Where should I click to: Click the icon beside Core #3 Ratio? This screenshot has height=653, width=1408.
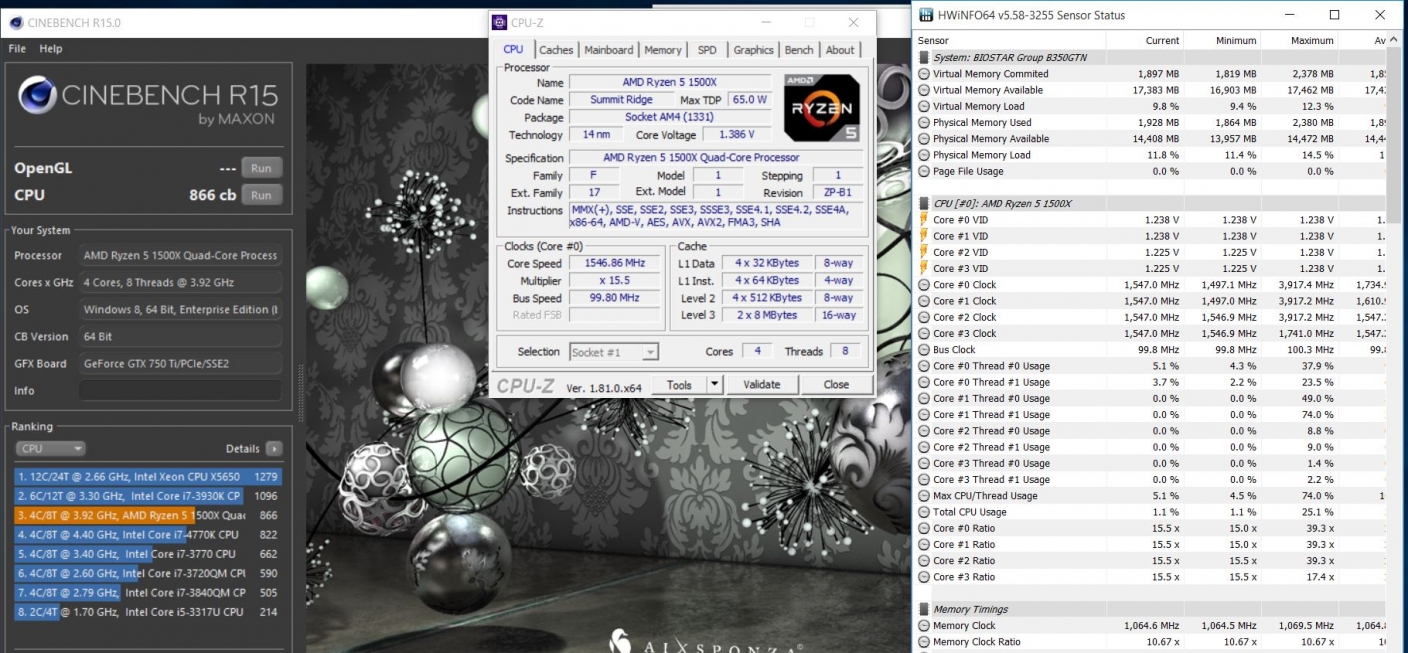[x=924, y=577]
